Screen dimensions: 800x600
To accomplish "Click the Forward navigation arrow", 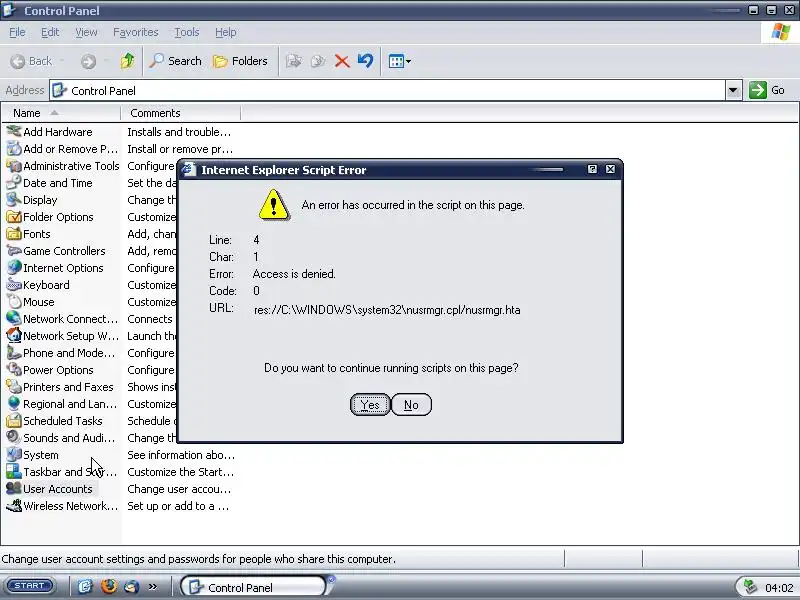I will [x=88, y=61].
